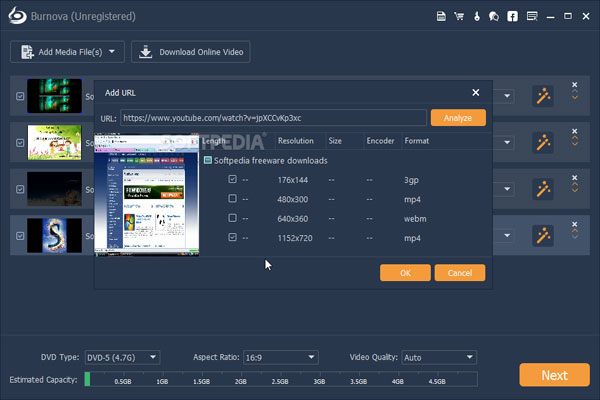
Task: Click Download Online Video button
Action: [191, 52]
